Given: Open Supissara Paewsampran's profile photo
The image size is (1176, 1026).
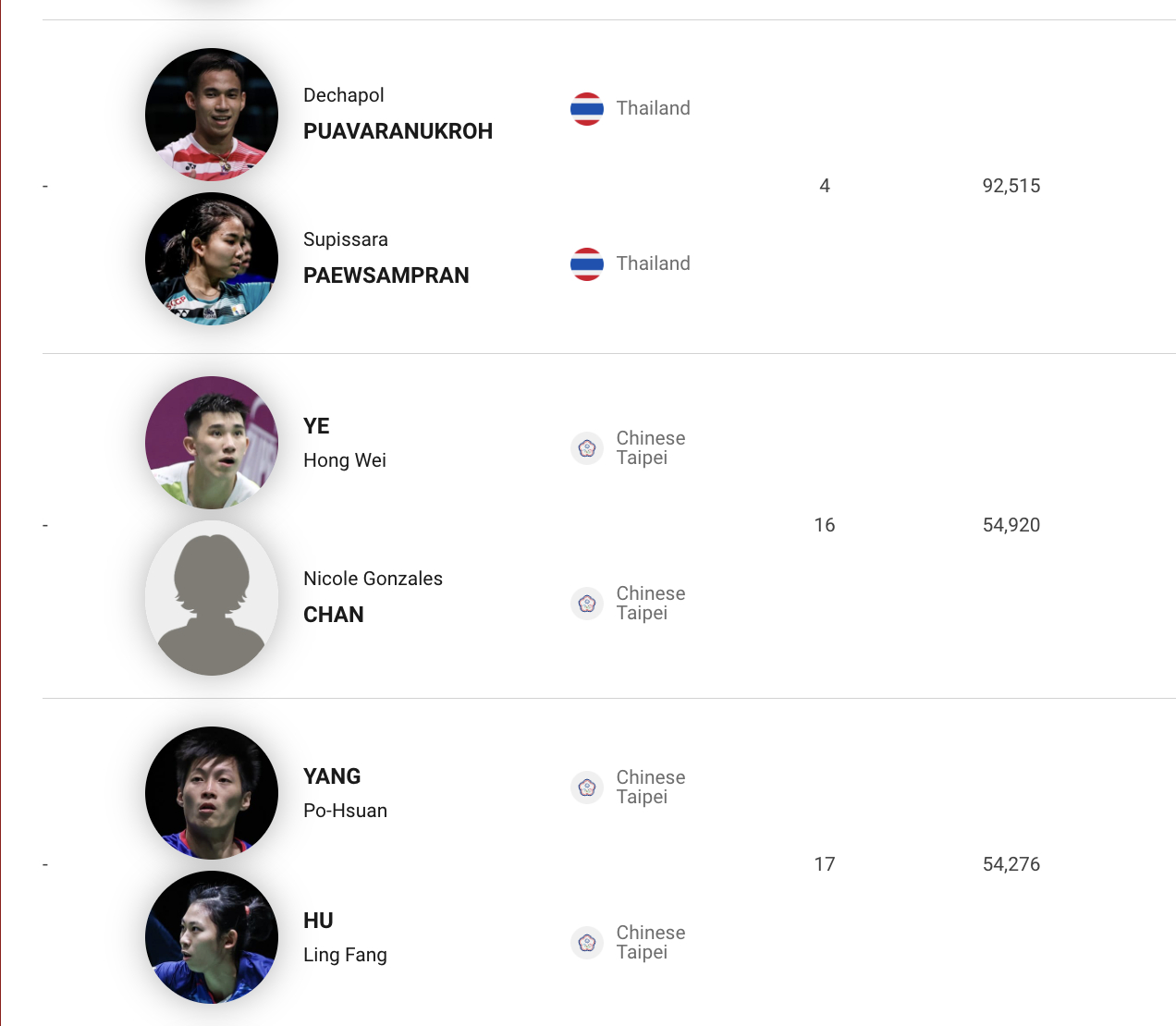Looking at the screenshot, I should coord(212,259).
